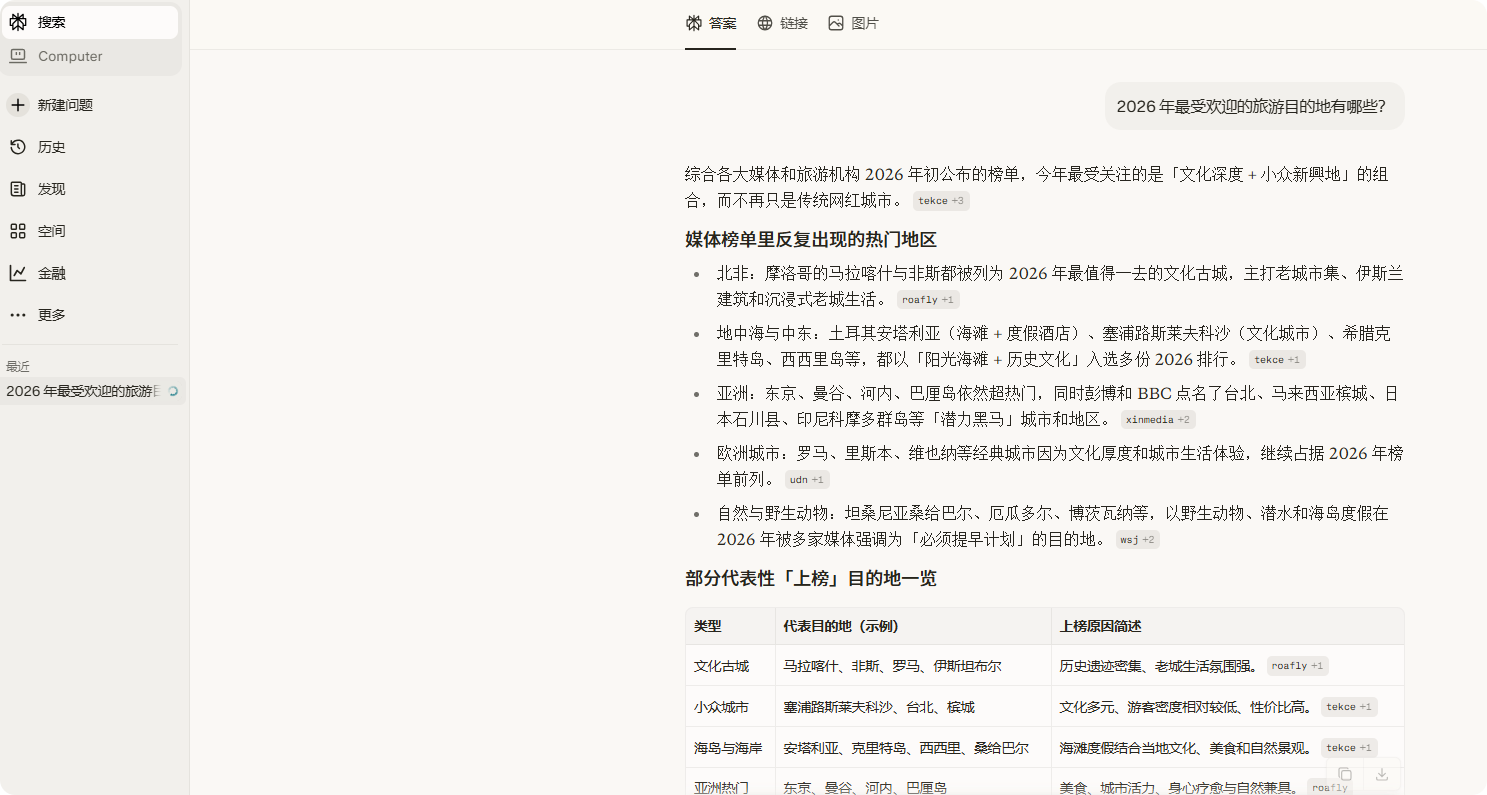
Task: Open 历史 via its clock icon
Action: [18, 147]
